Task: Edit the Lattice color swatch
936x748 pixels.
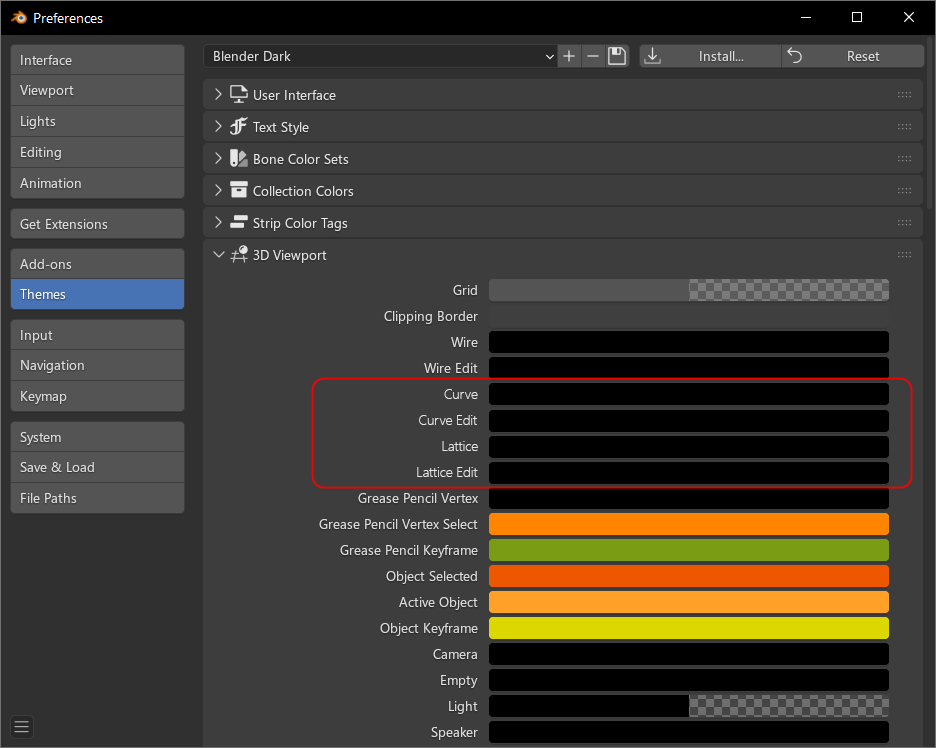Action: click(x=689, y=447)
